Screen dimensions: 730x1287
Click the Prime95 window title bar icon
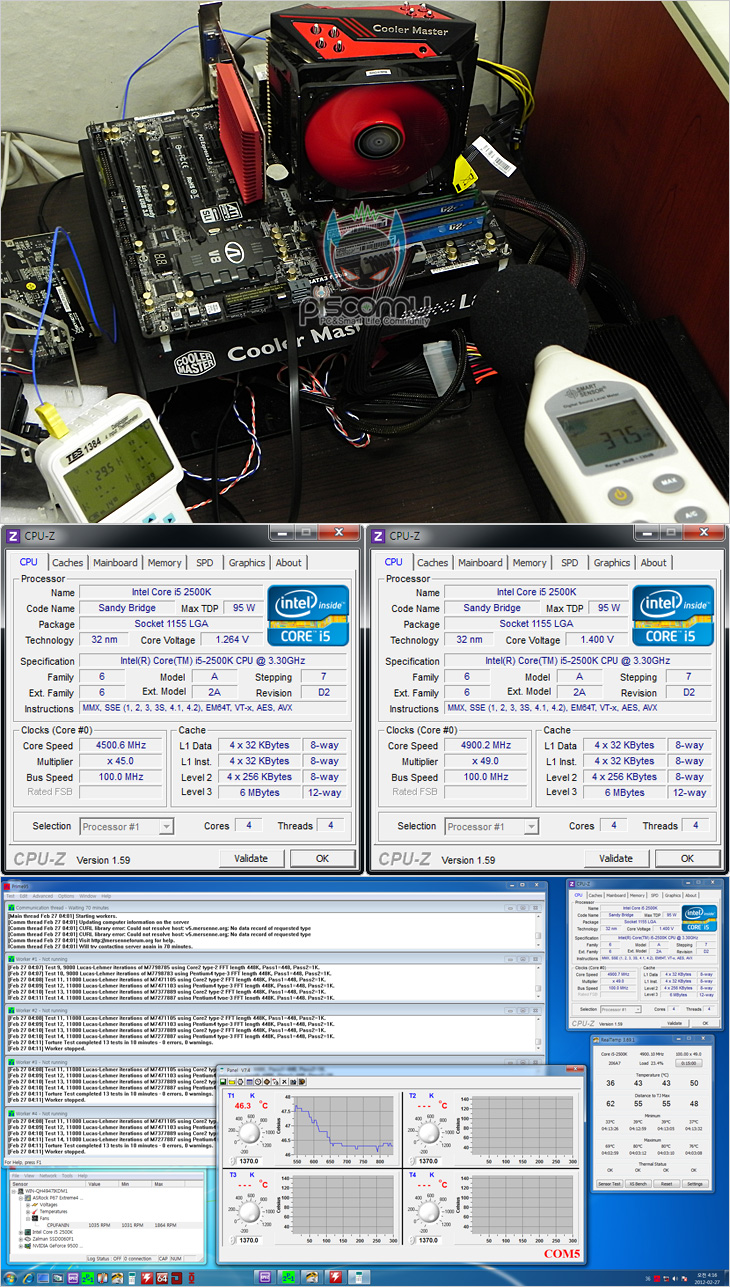[7, 886]
